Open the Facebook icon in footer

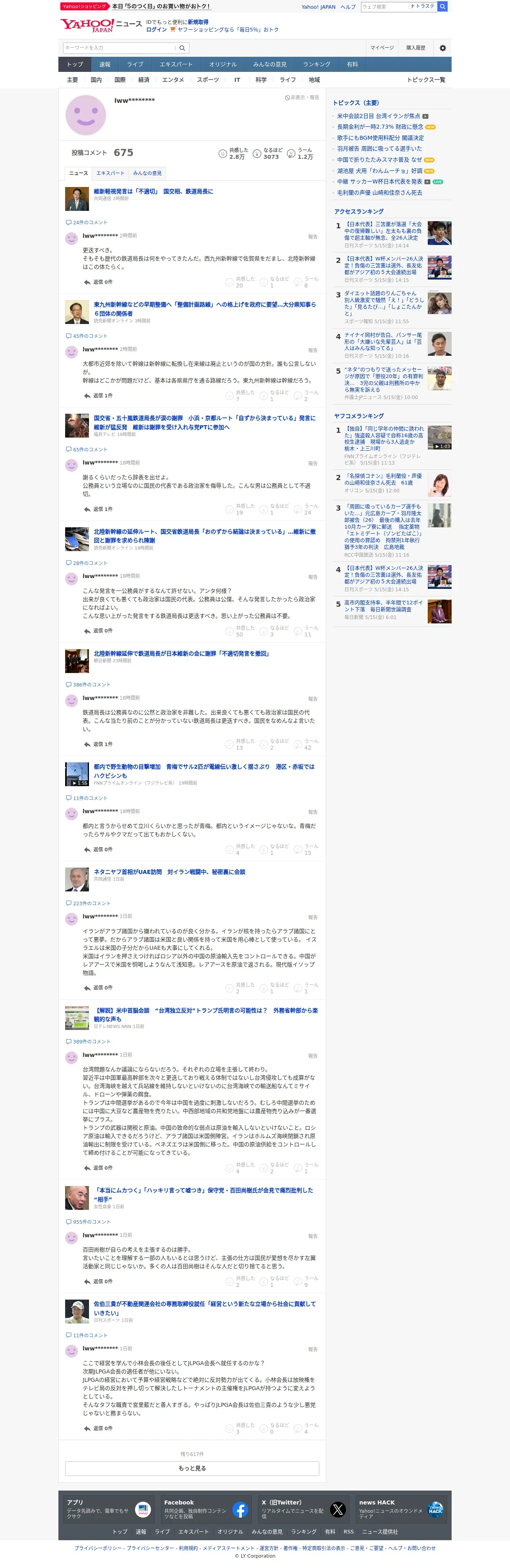[240, 1510]
